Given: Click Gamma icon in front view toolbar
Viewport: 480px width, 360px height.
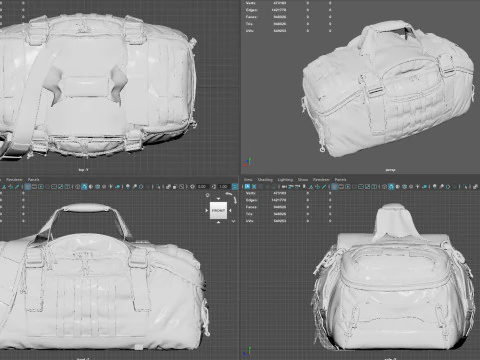Looking at the screenshot, I should pyautogui.click(x=214, y=187).
